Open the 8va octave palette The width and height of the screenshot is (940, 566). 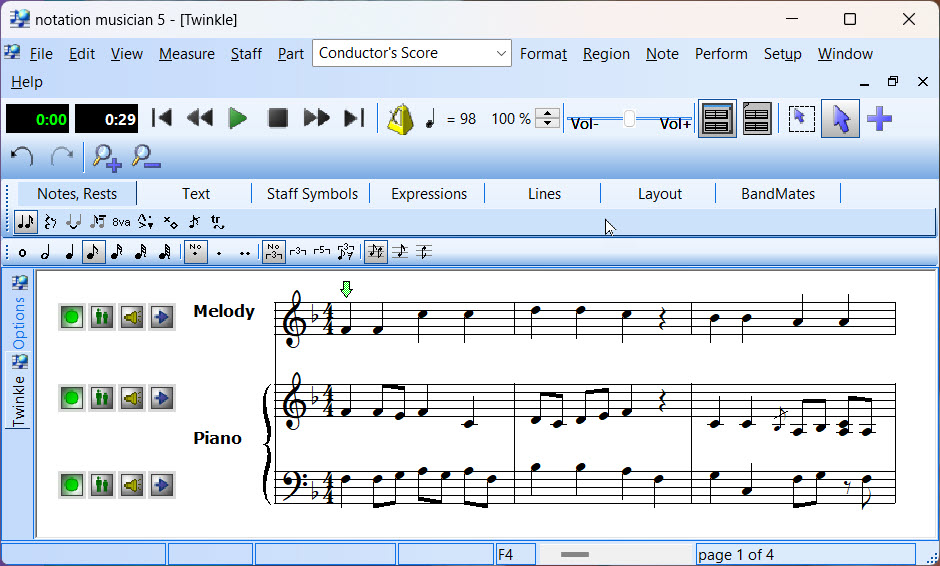click(x=121, y=222)
